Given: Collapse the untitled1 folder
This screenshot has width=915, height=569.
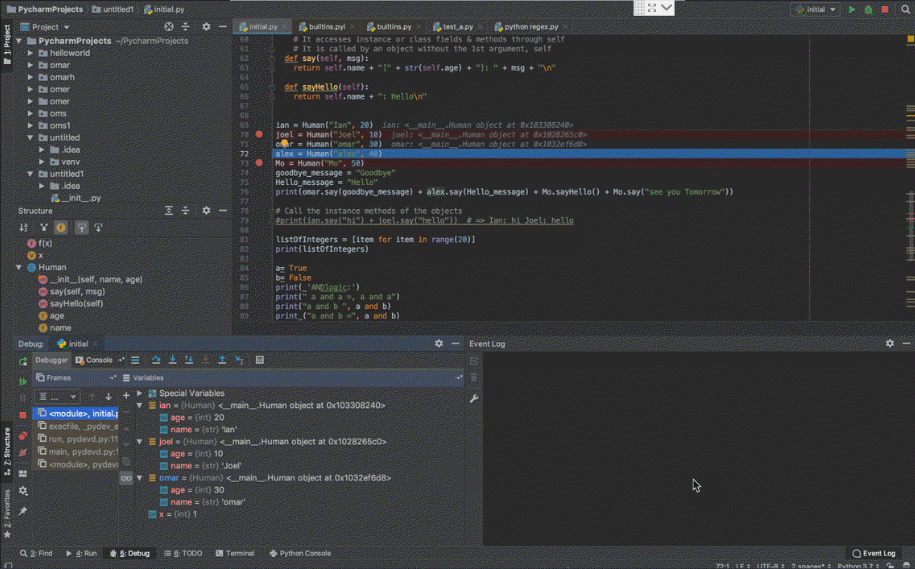Looking at the screenshot, I should click(x=30, y=174).
